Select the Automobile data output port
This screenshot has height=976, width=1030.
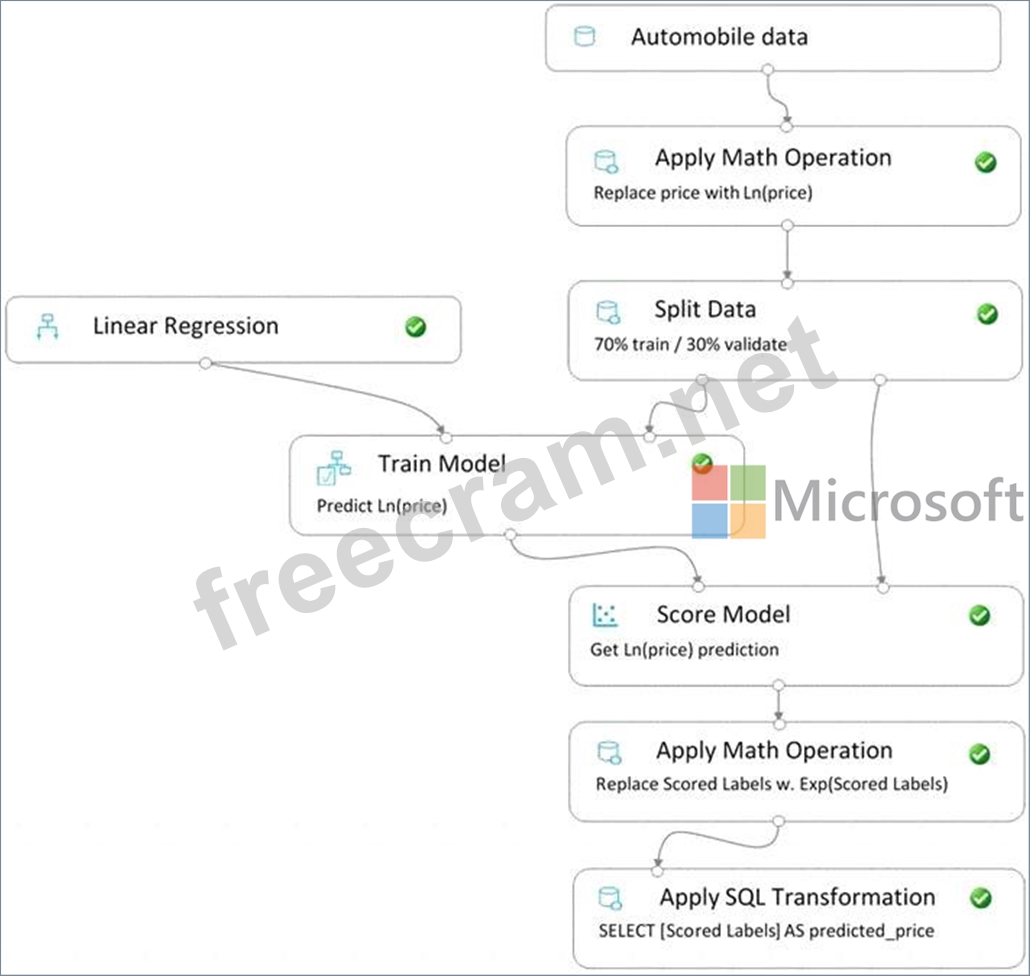pyautogui.click(x=768, y=70)
